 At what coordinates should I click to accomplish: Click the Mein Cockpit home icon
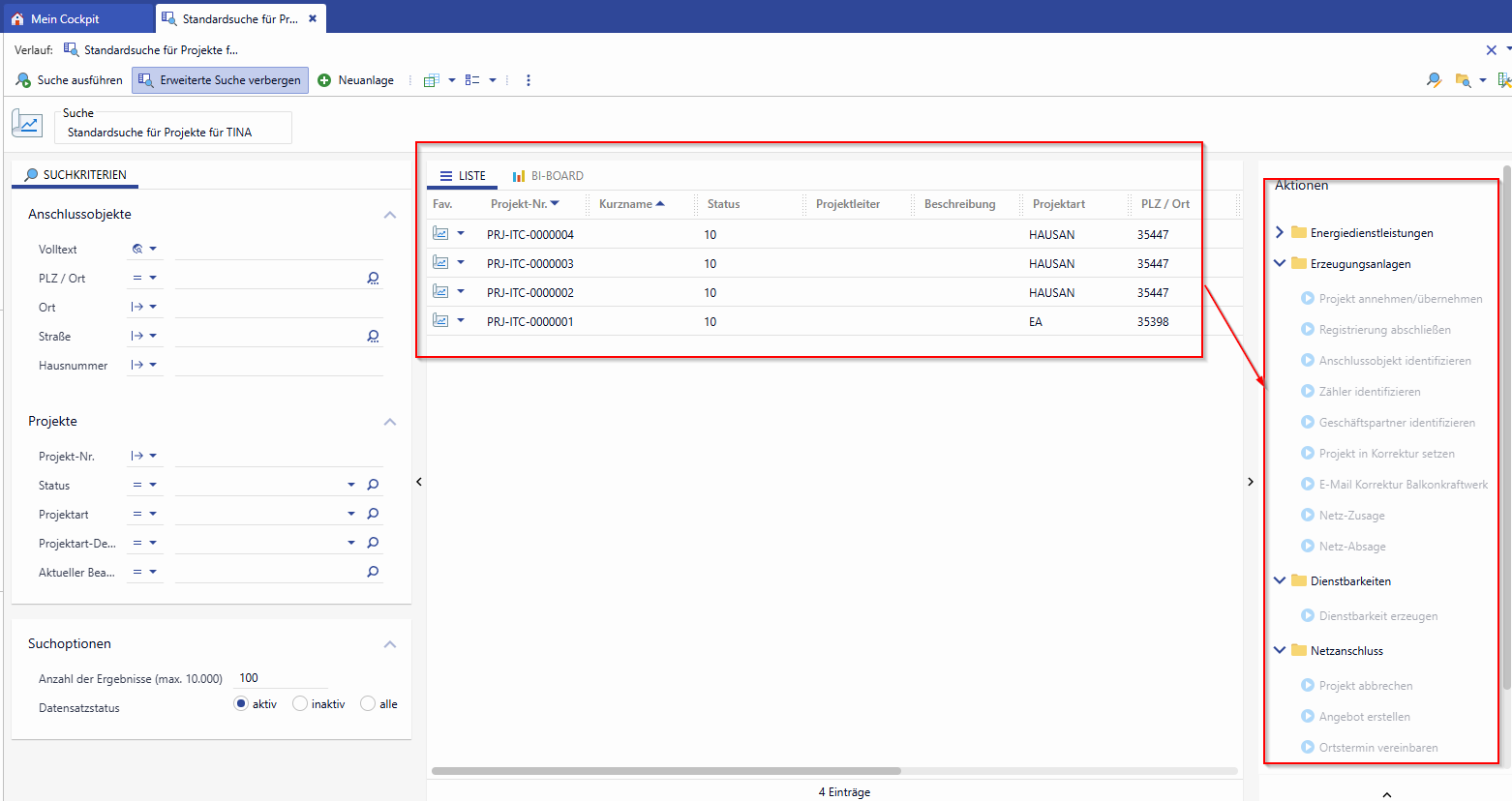coord(17,18)
